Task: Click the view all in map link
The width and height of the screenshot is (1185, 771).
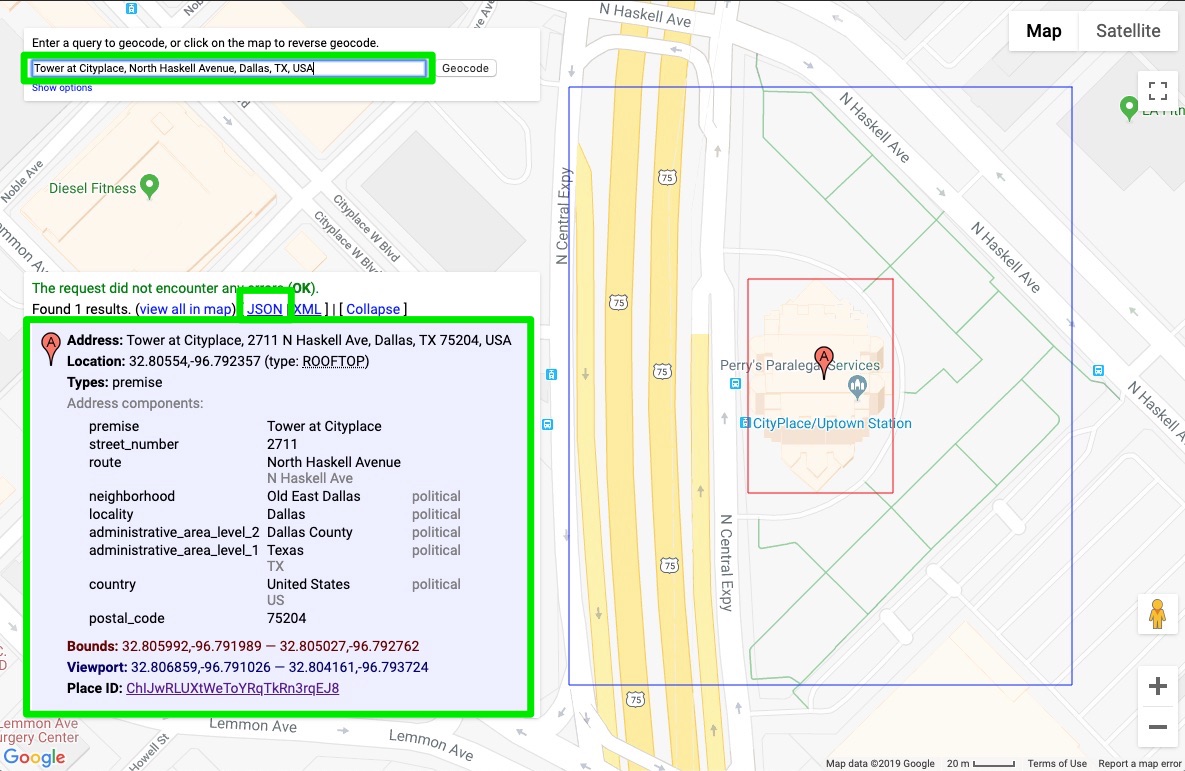Action: tap(186, 309)
